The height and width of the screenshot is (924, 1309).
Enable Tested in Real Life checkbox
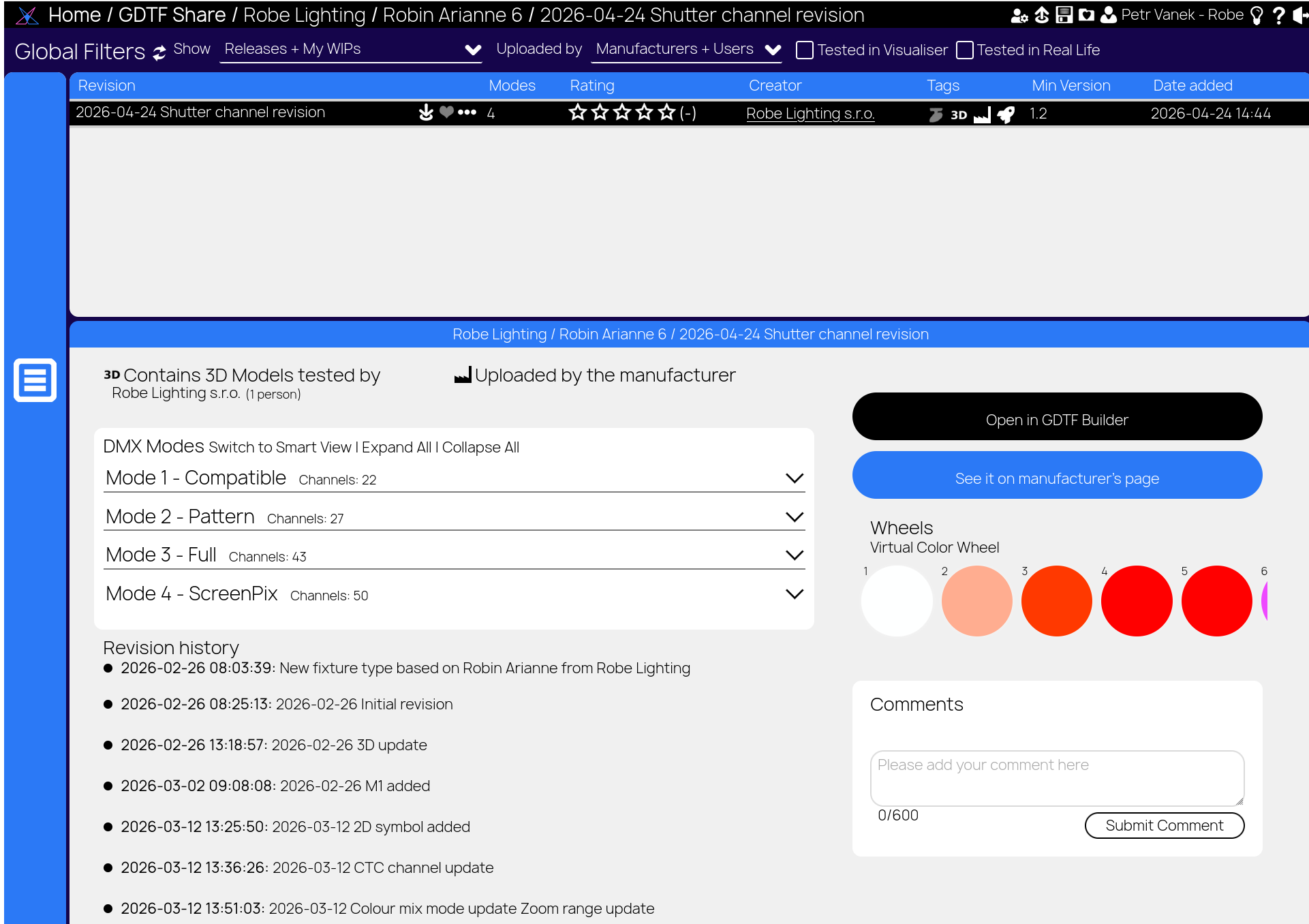(965, 50)
